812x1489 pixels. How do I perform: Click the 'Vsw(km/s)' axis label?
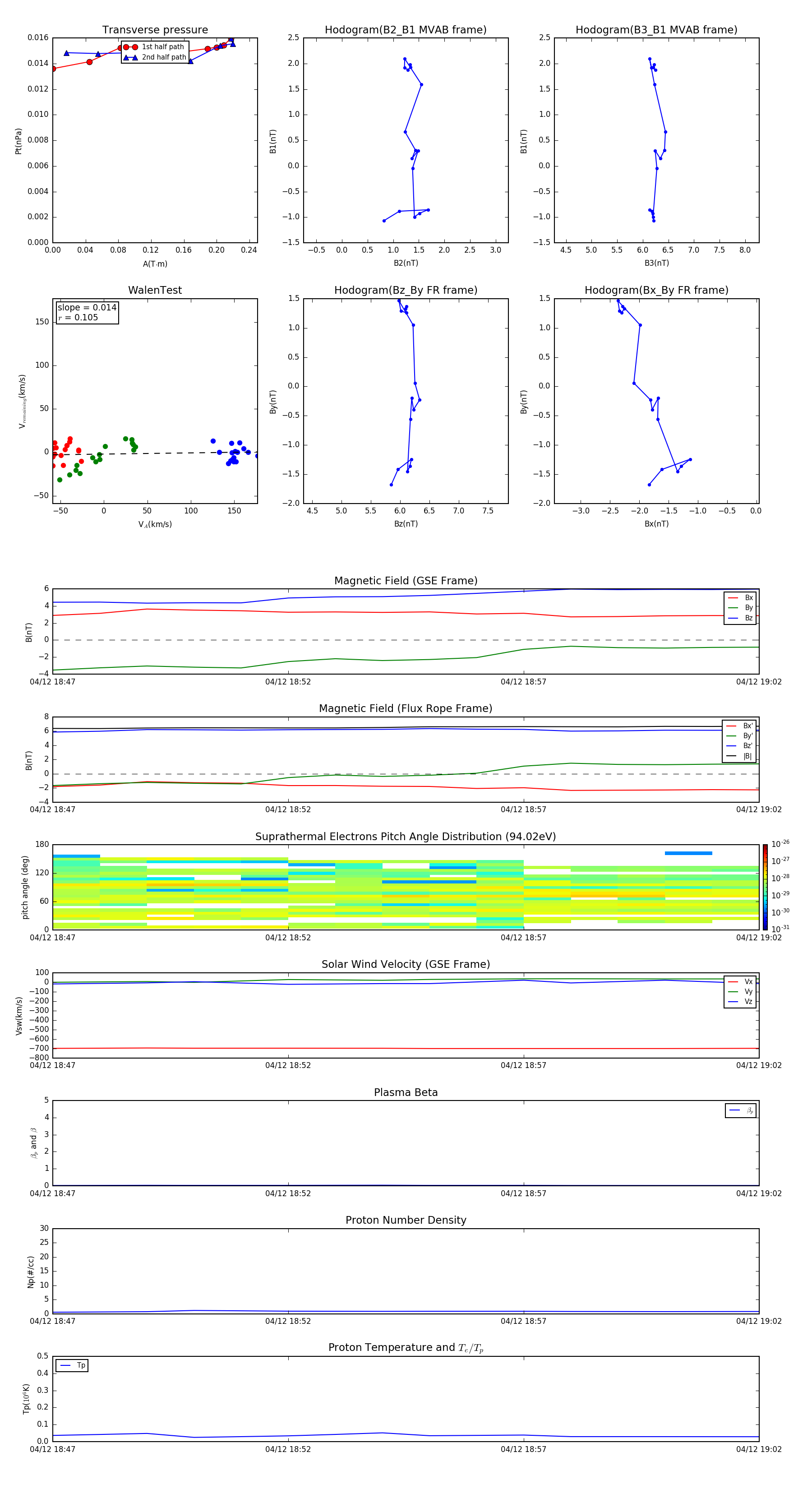18,1016
